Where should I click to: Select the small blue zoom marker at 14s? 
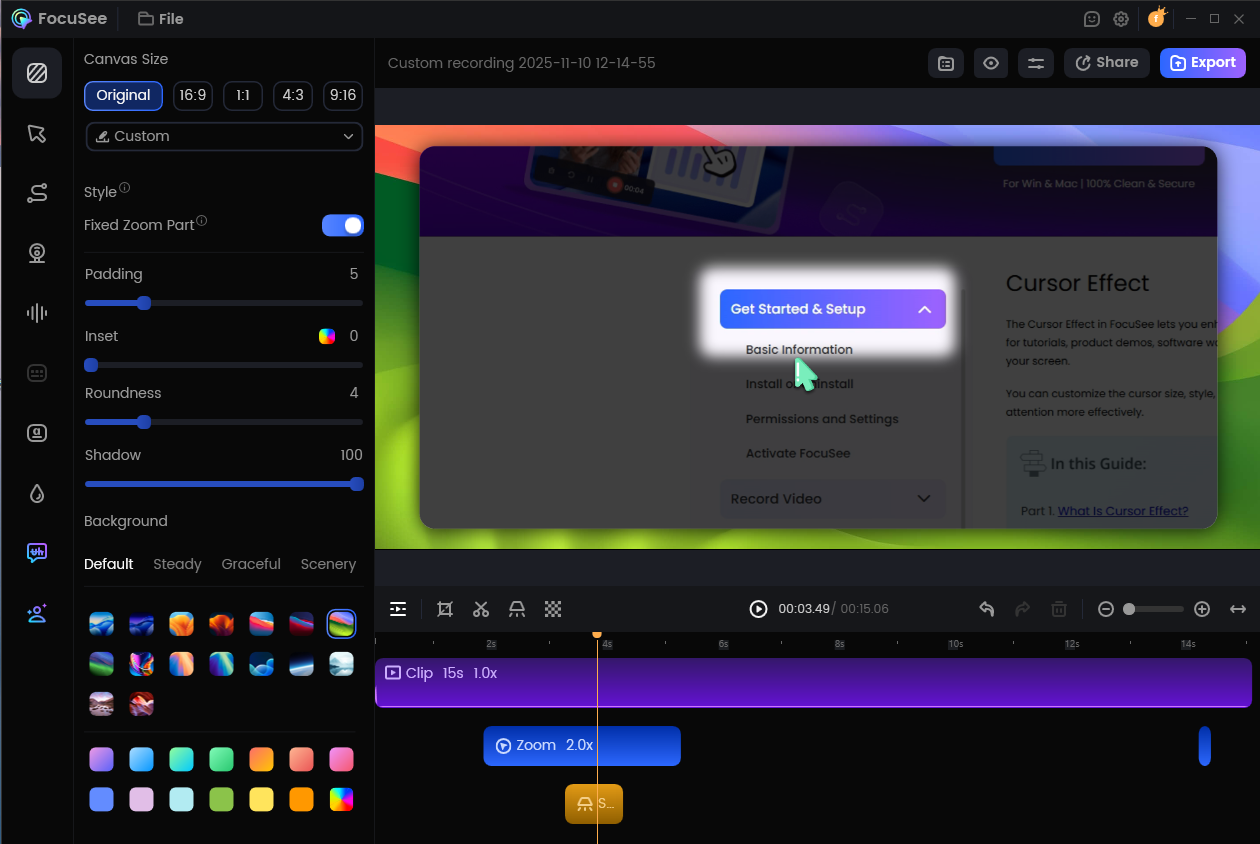(1205, 746)
